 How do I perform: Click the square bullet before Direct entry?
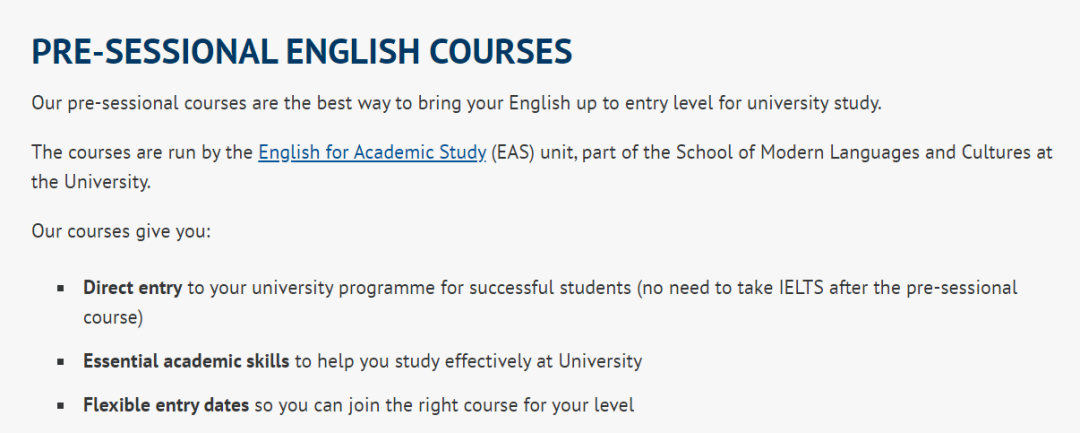(61, 288)
